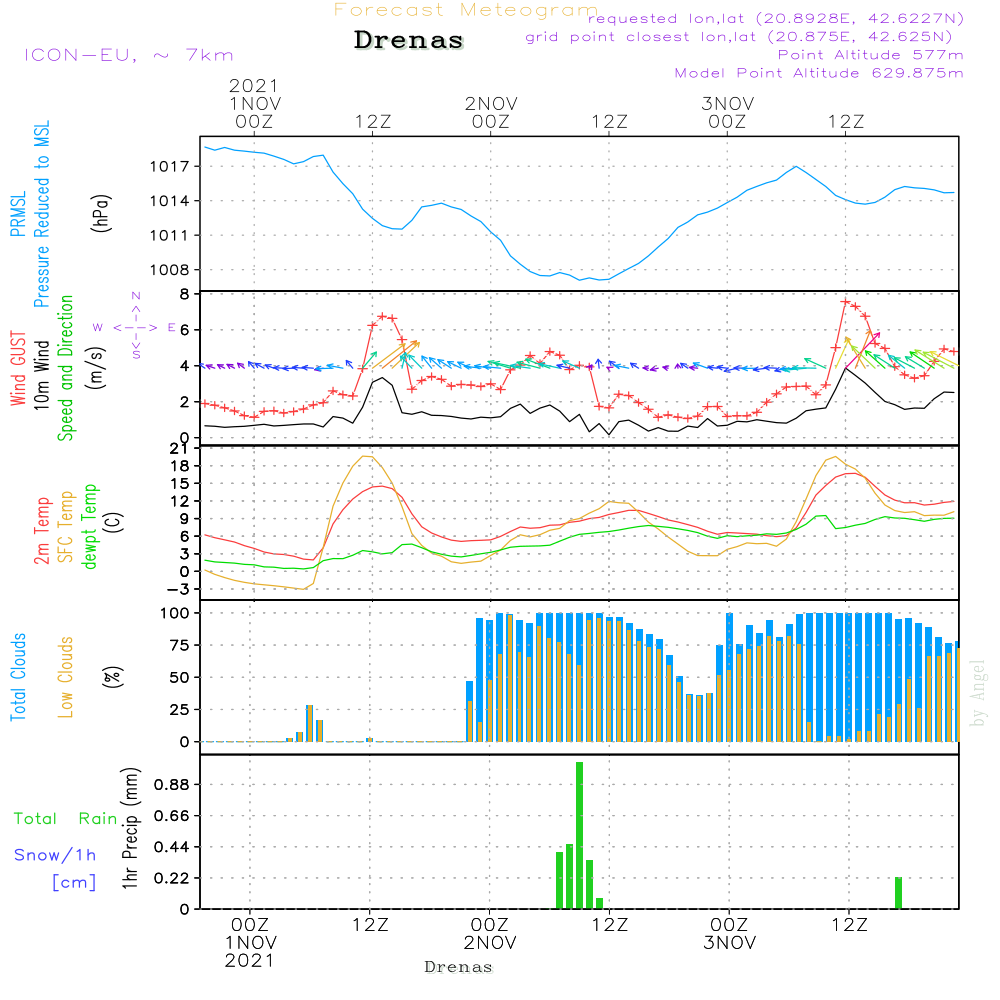Select the orange SFC Temp legend label
Image resolution: width=1000 pixels, height=1000 pixels.
(66, 525)
